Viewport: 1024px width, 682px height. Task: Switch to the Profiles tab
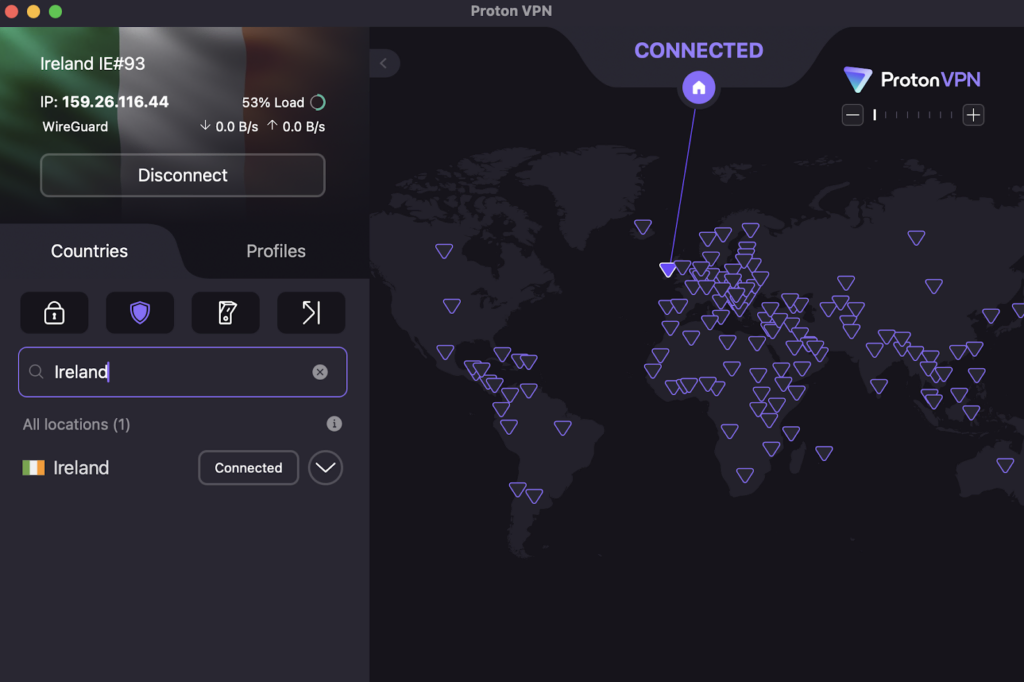pos(276,251)
